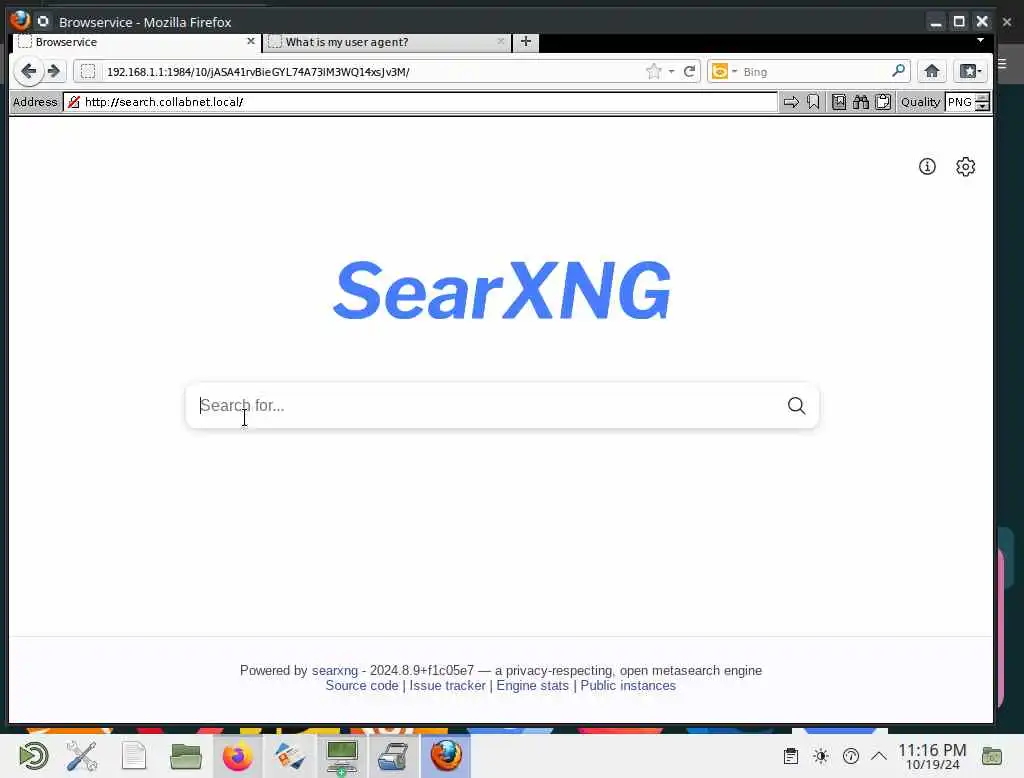
Task: Click the Firefox titlebar window menu icon
Action: 20,21
